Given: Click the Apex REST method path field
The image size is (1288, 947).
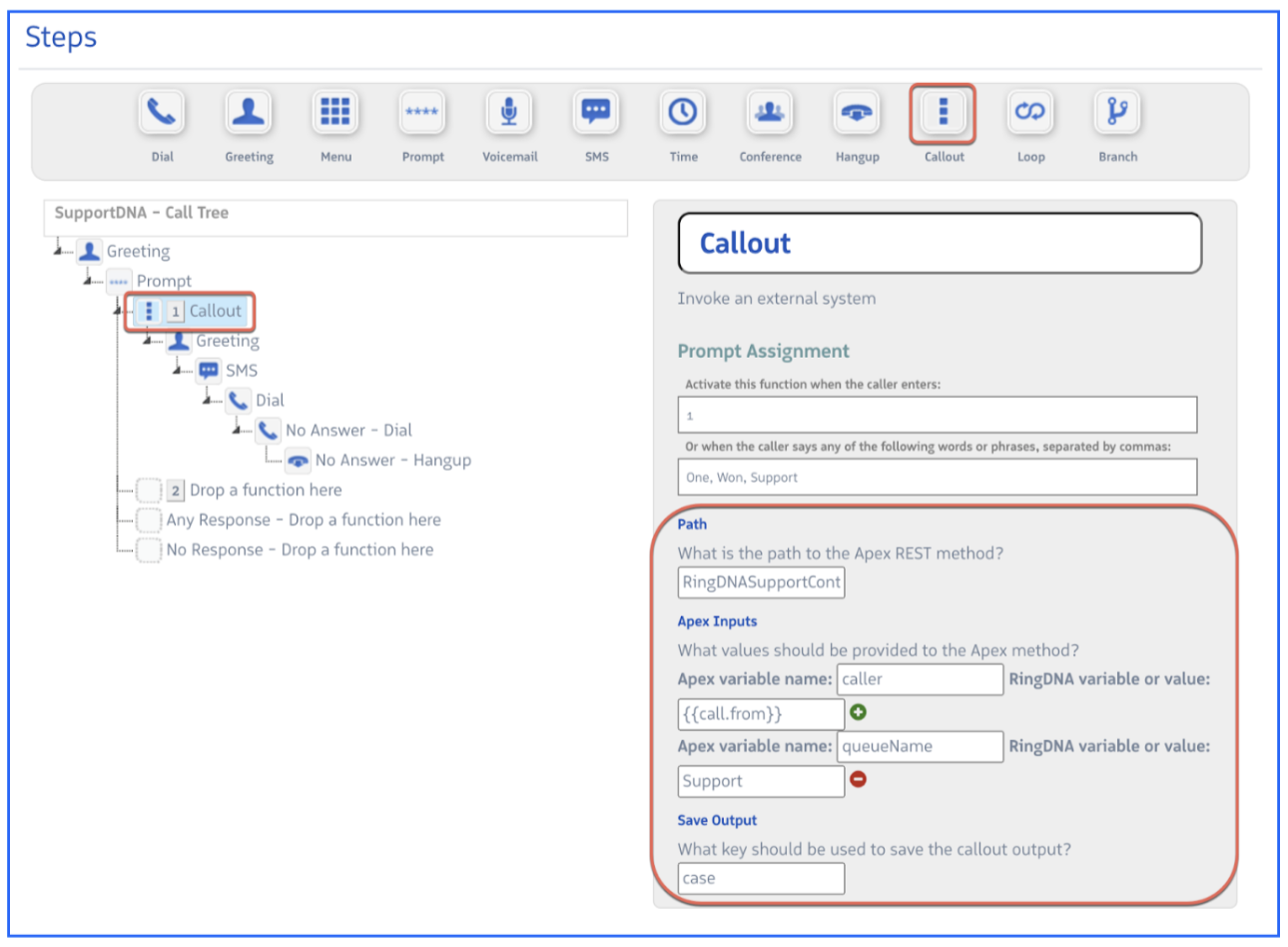Looking at the screenshot, I should coord(761,582).
